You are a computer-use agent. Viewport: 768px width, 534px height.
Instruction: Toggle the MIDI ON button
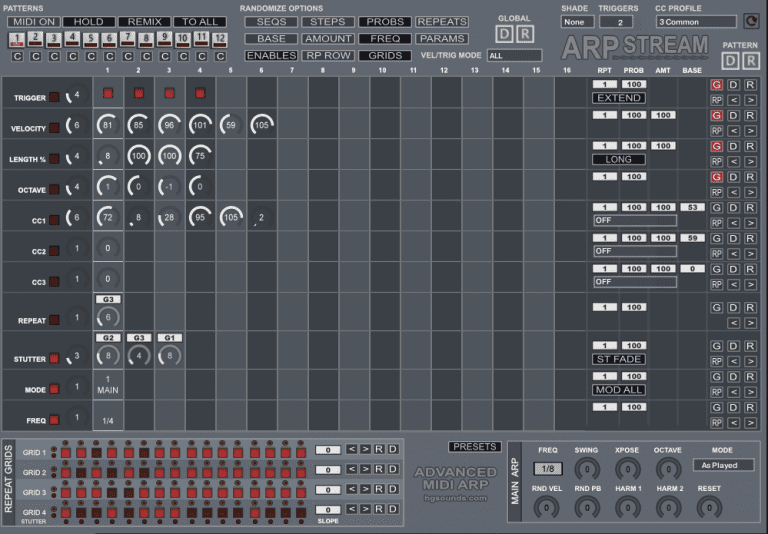coord(33,21)
